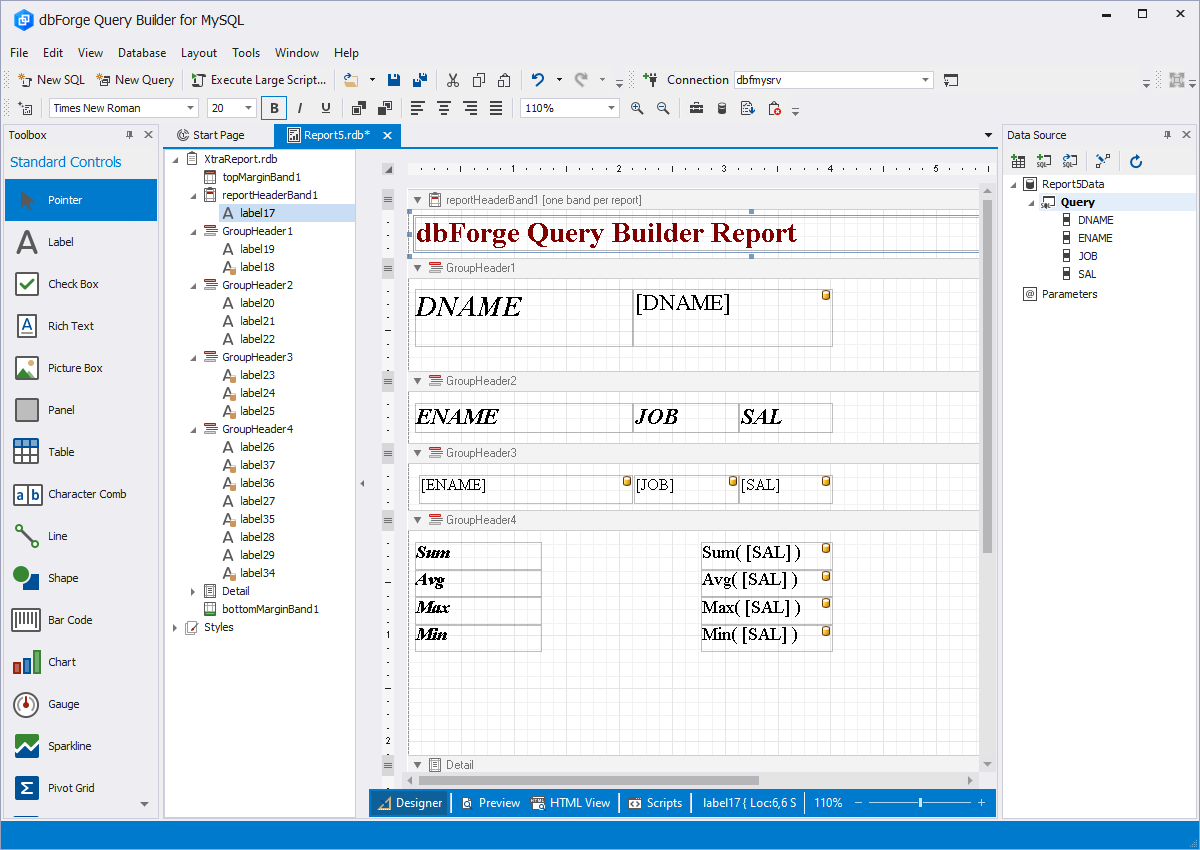The image size is (1200, 850).
Task: Toggle Underline formatting
Action: pos(325,108)
